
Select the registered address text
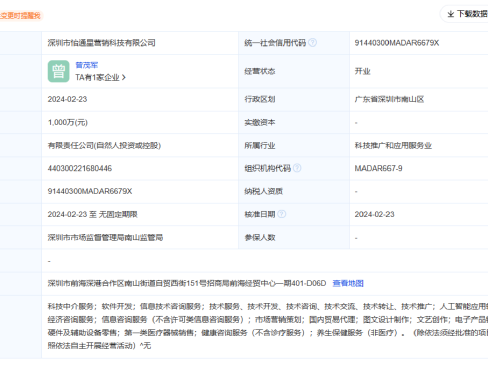point(187,283)
